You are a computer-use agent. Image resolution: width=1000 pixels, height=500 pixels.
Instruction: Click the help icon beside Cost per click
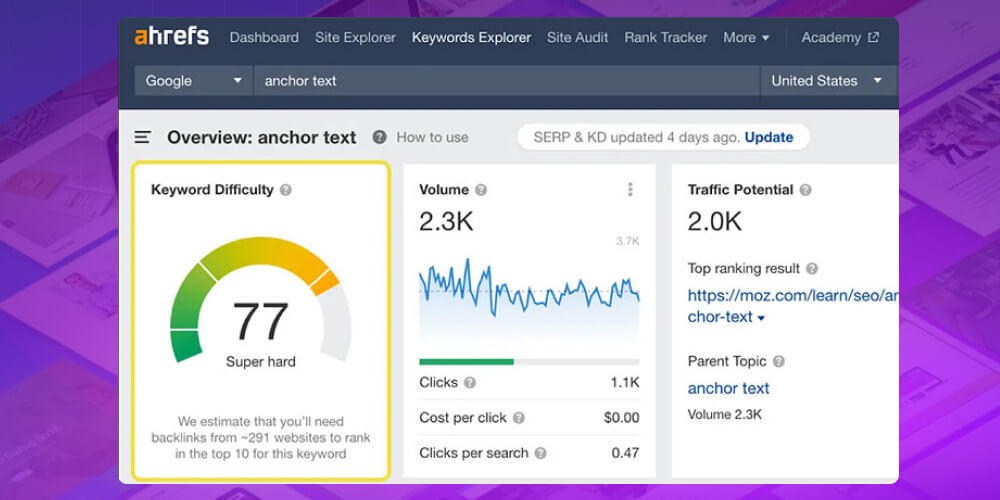519,418
